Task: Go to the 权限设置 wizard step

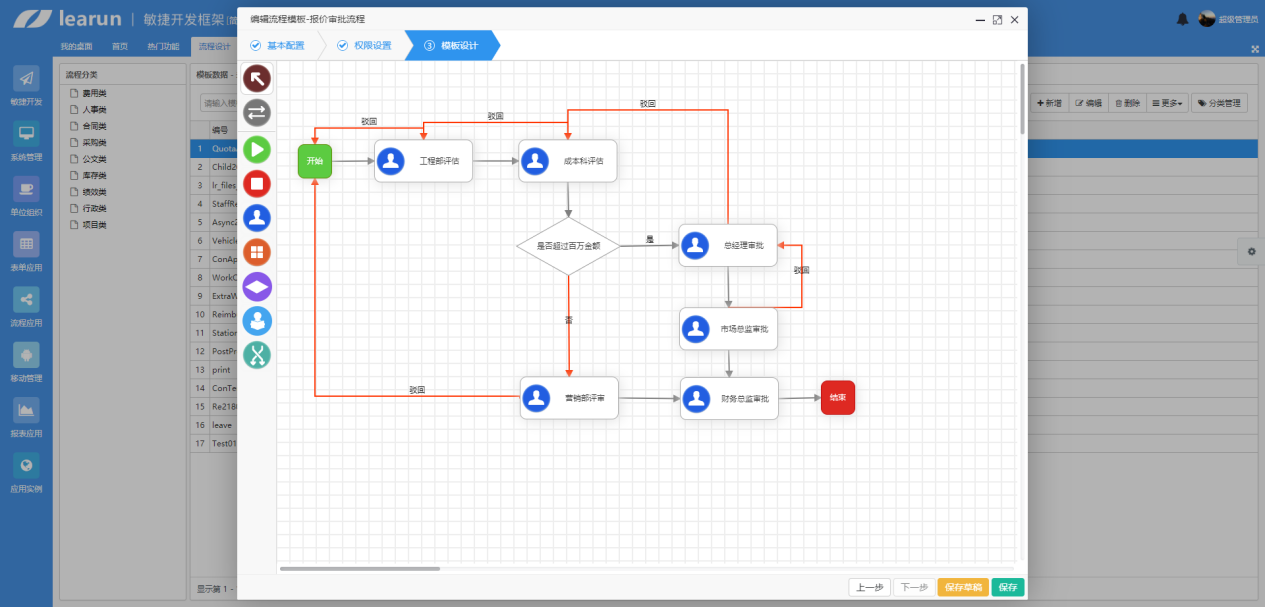Action: (365, 45)
